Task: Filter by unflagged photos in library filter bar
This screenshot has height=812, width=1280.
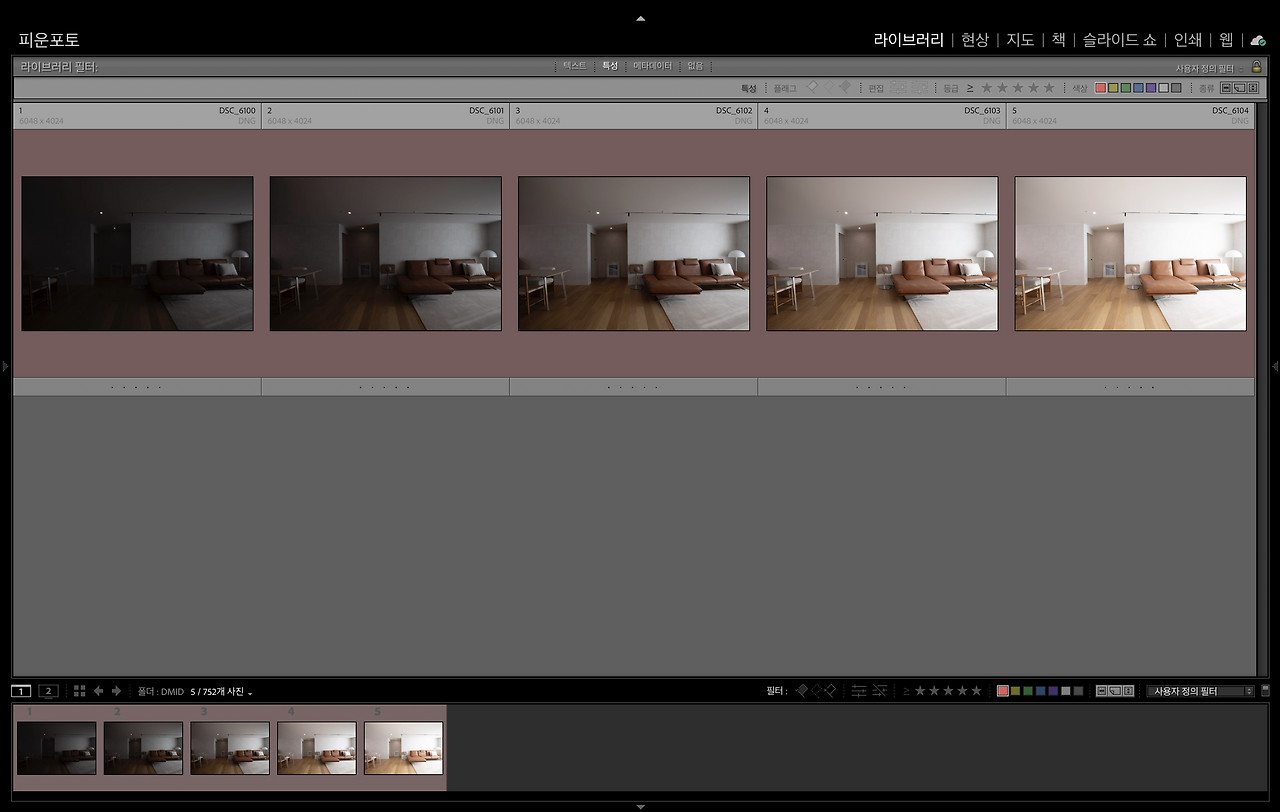Action: 828,88
